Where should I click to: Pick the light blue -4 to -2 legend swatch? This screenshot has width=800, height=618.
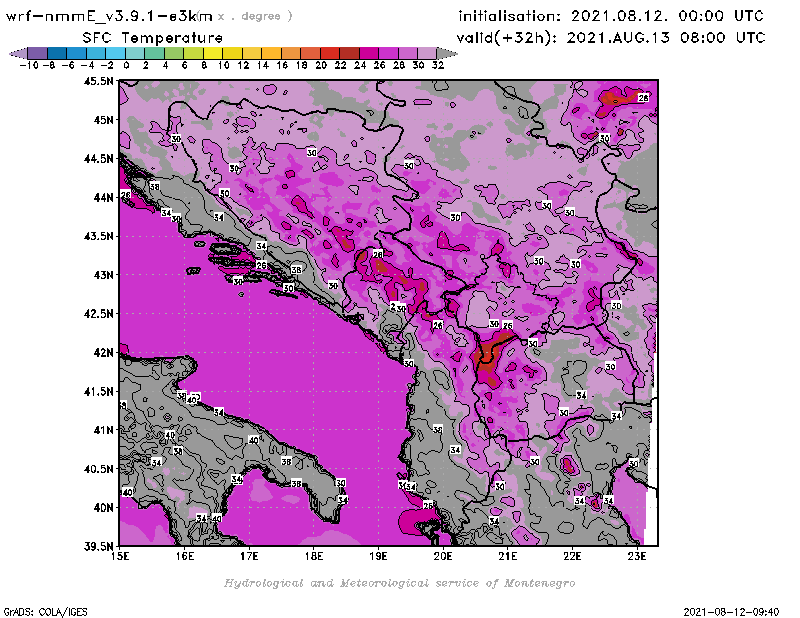(x=96, y=53)
